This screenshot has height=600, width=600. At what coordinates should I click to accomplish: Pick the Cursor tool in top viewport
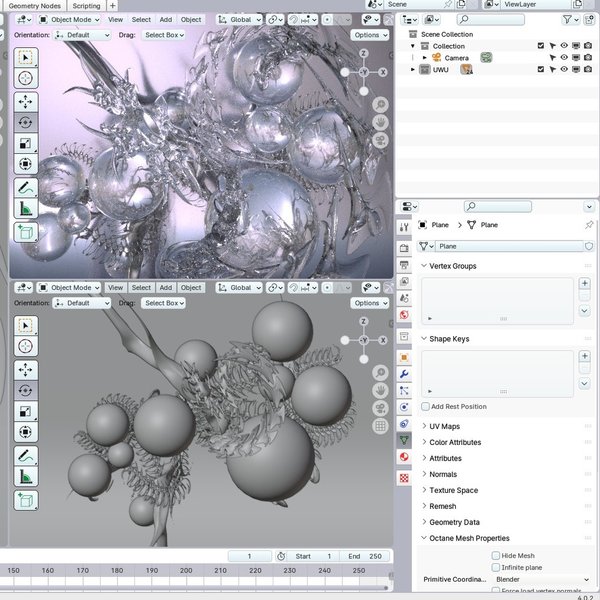click(x=25, y=78)
